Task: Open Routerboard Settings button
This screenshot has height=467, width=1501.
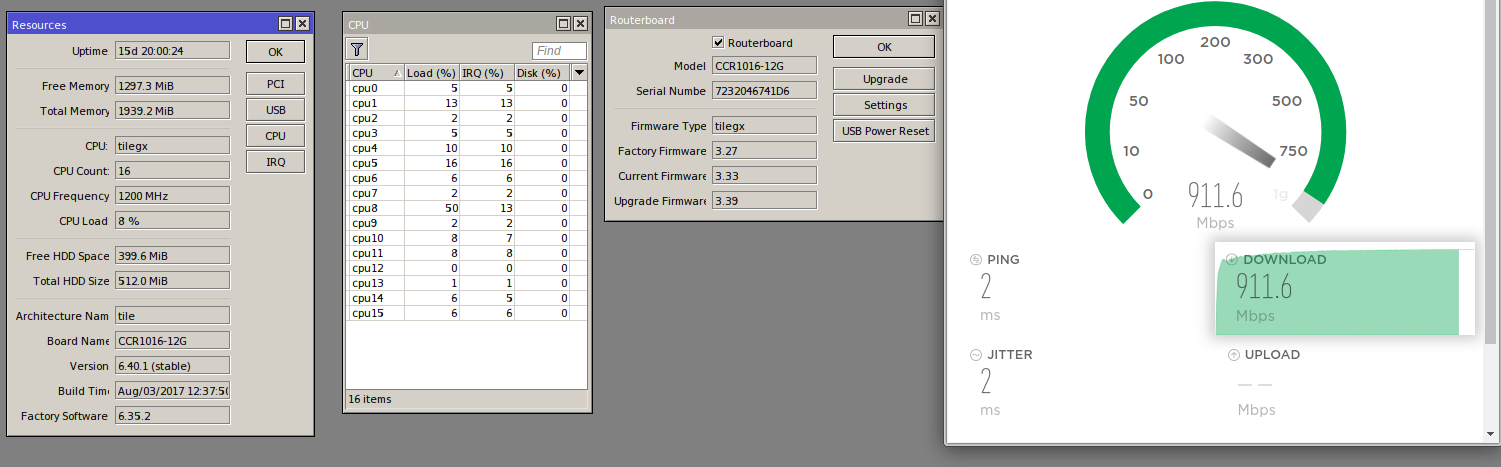Action: 884,105
